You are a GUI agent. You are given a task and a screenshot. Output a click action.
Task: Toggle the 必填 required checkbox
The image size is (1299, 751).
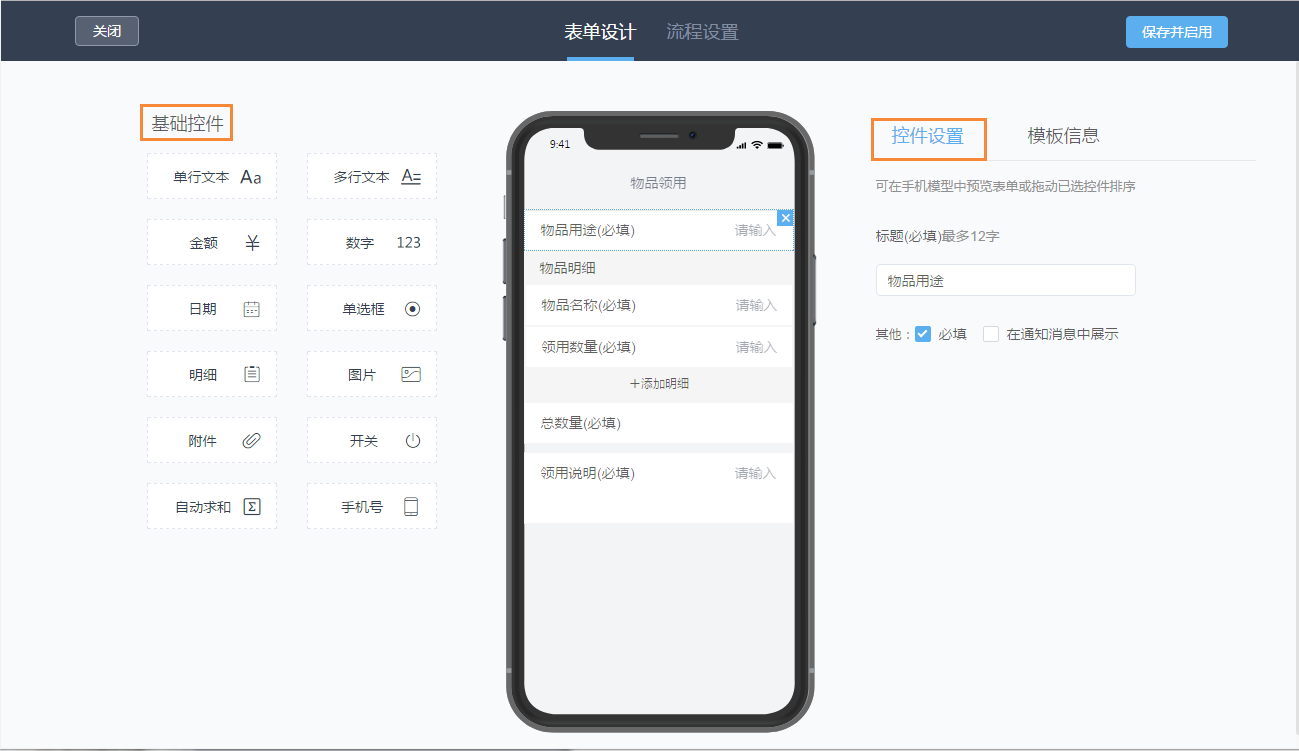[x=922, y=334]
